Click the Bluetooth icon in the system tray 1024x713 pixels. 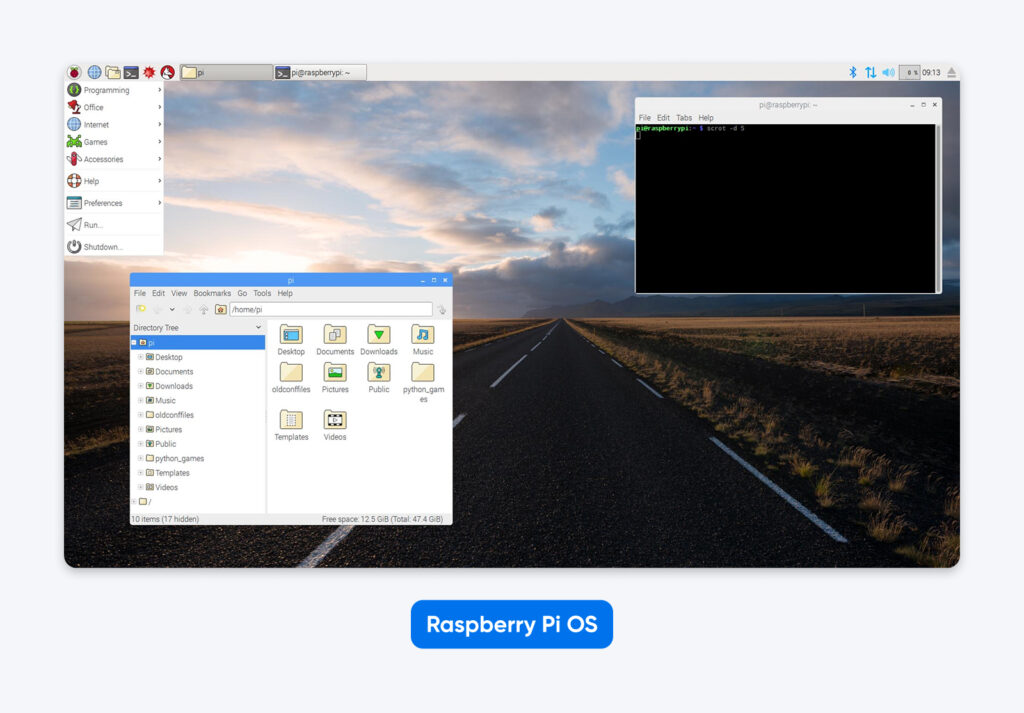pyautogui.click(x=853, y=72)
